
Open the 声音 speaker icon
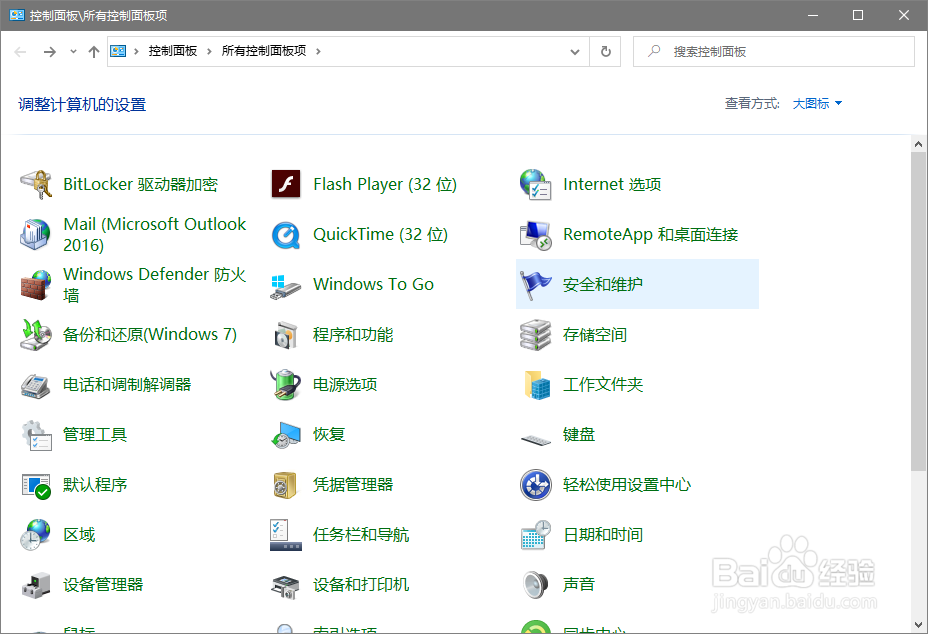point(536,585)
